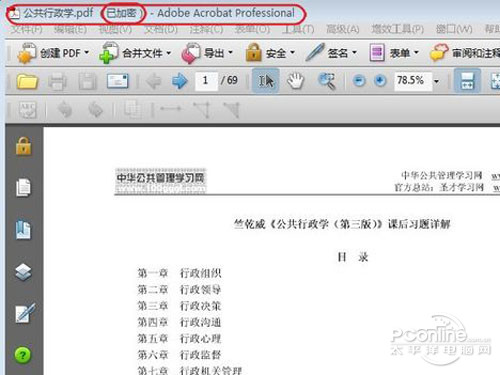The image size is (500, 375).
Task: Click the Print icon
Action: pos(57,81)
